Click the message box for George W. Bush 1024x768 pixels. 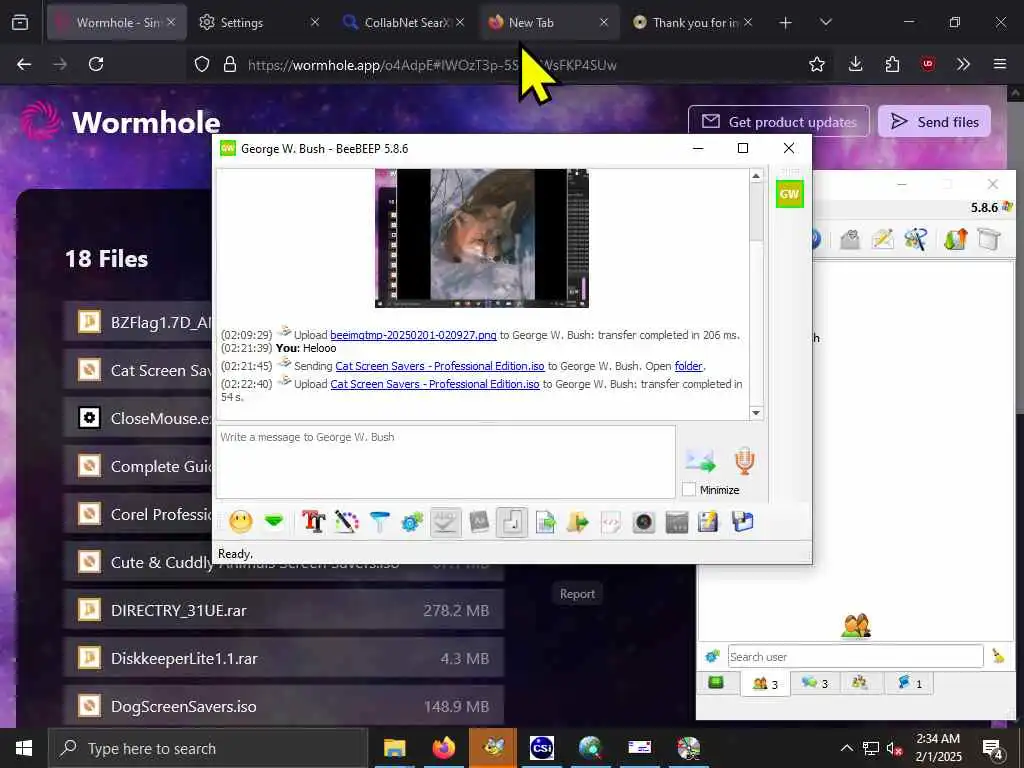(x=445, y=462)
